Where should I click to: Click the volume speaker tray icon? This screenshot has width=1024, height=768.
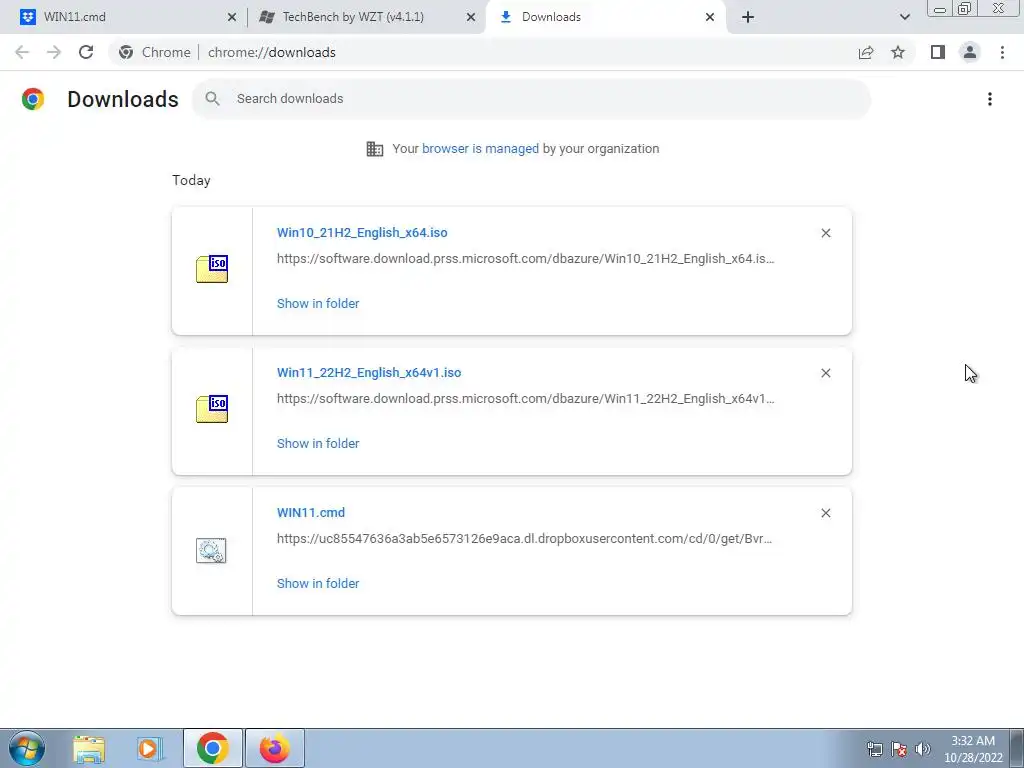click(x=923, y=749)
